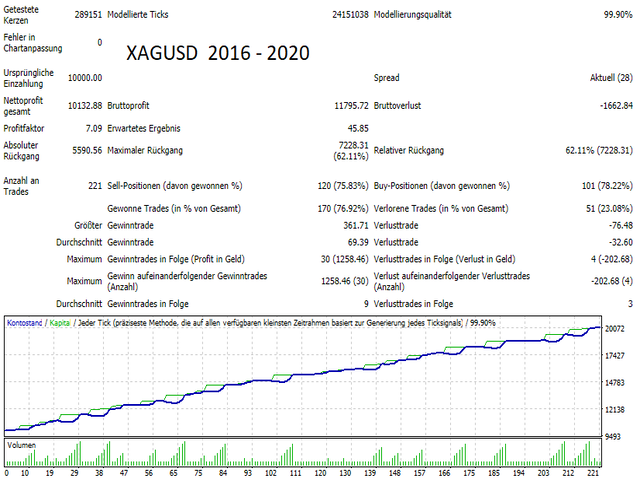Screen dimensions: 640x480
Task: Click the 9493 axis value on the chart
Action: [612, 437]
